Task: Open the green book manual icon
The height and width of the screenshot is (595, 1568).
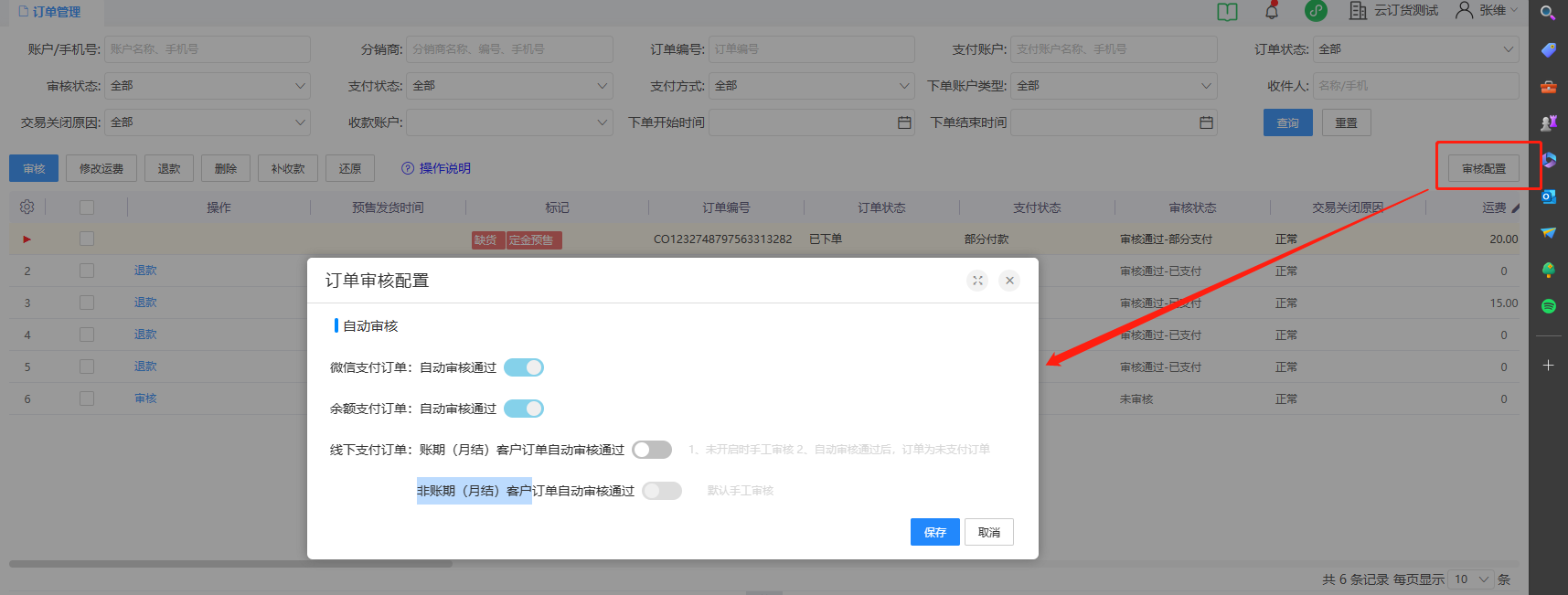Action: 1227,11
